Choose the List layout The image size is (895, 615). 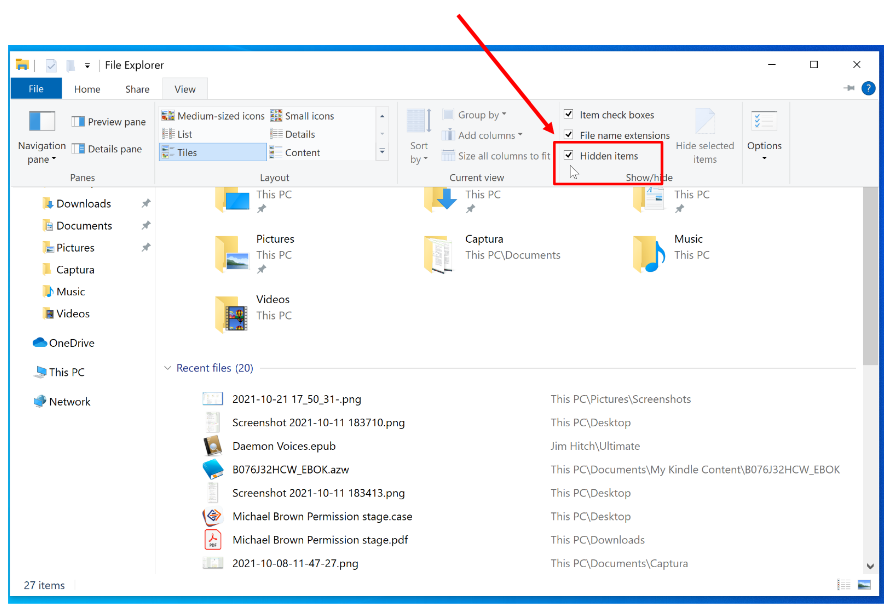[177, 134]
